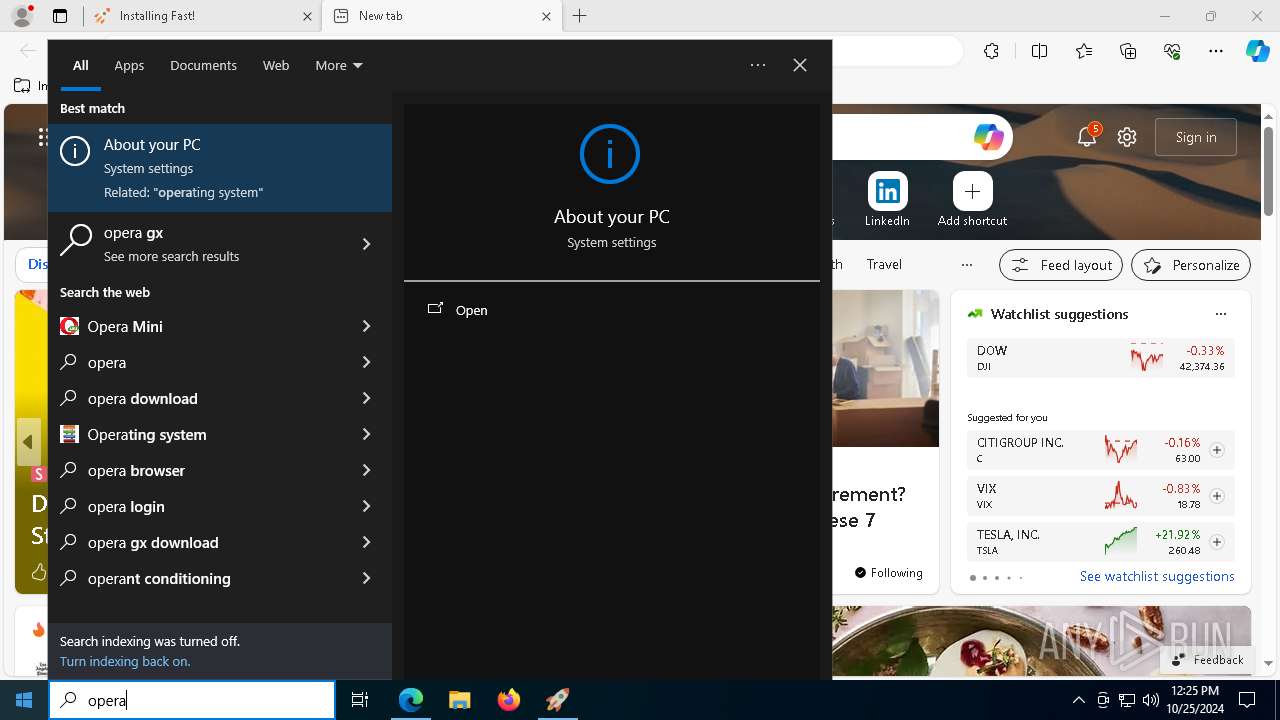Viewport: 1280px width, 720px height.
Task: Open a new browser tab
Action: click(580, 16)
